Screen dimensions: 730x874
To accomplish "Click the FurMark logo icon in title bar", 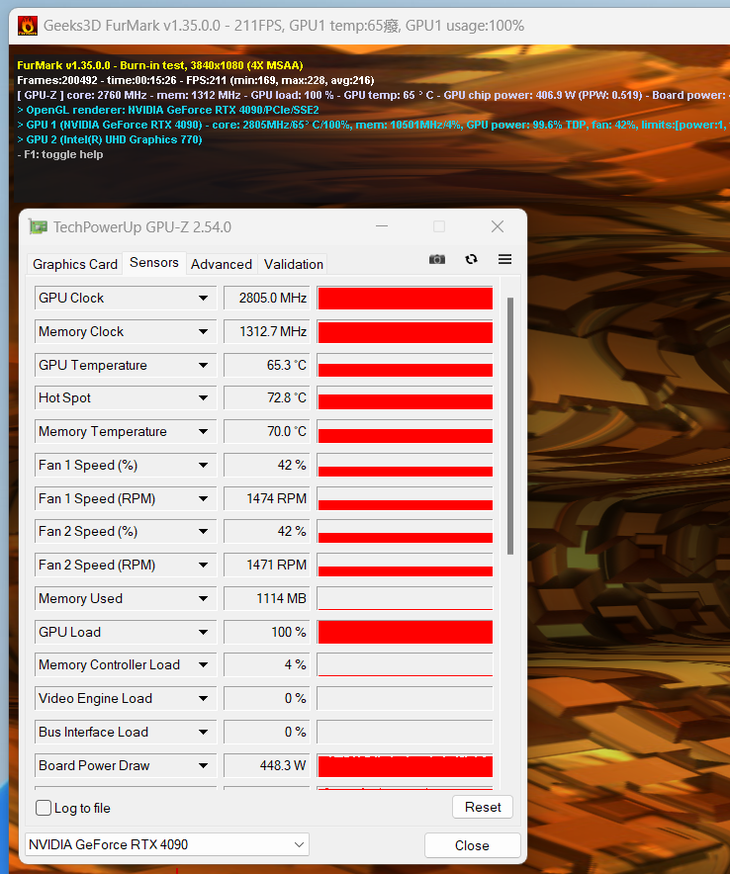I will 28,25.
